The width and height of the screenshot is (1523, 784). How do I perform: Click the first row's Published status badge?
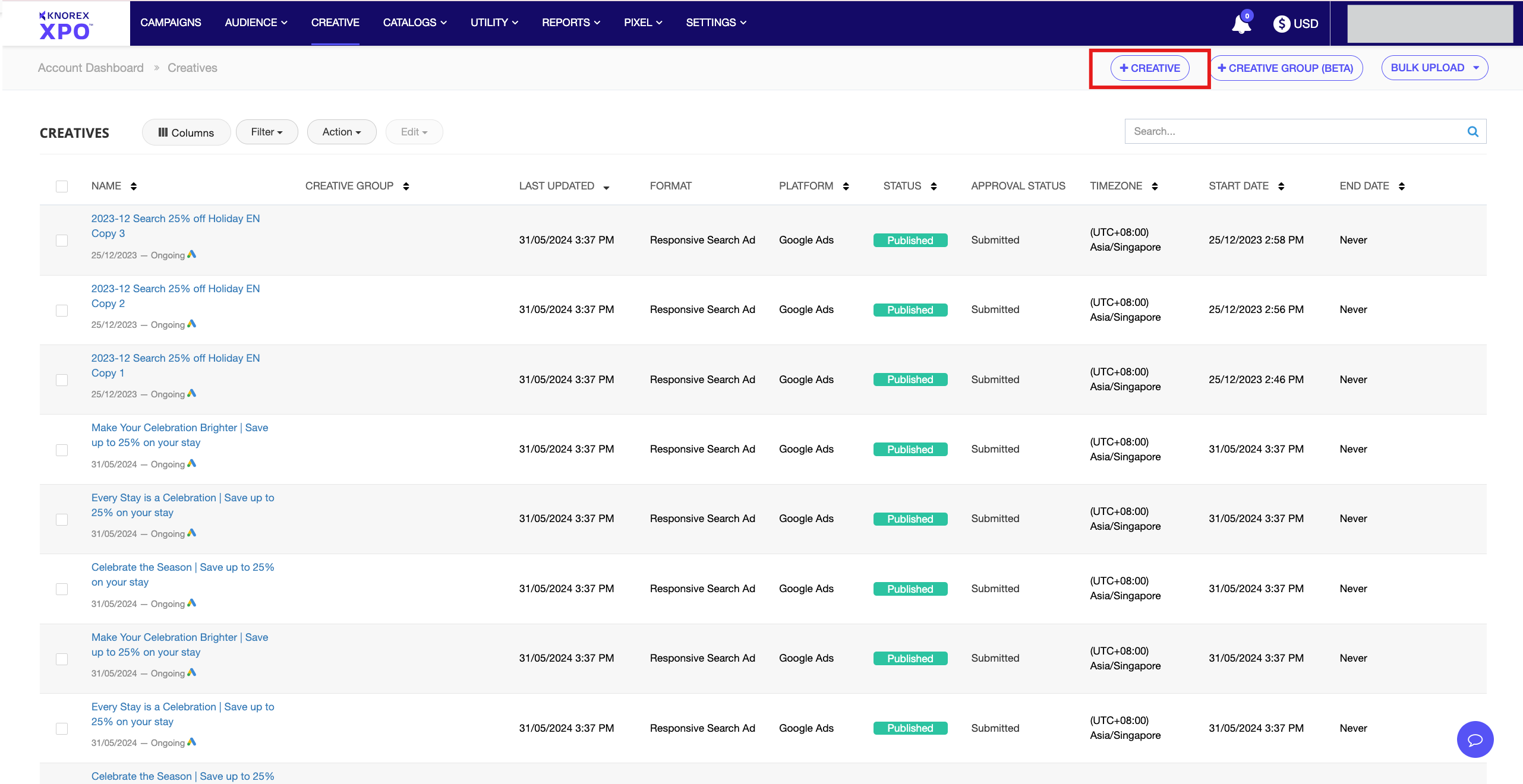[x=910, y=241]
